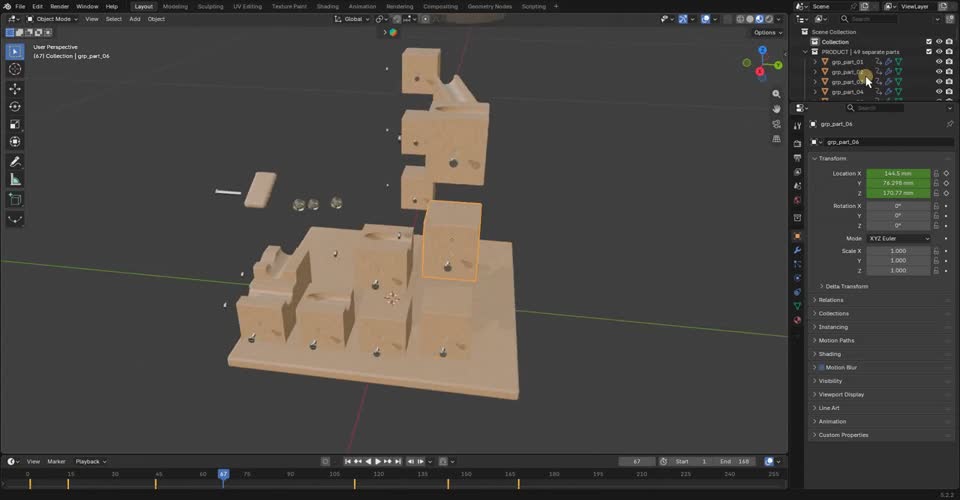Viewport: 960px width, 500px height.
Task: Toggle camera view icon in viewport
Action: (776, 124)
